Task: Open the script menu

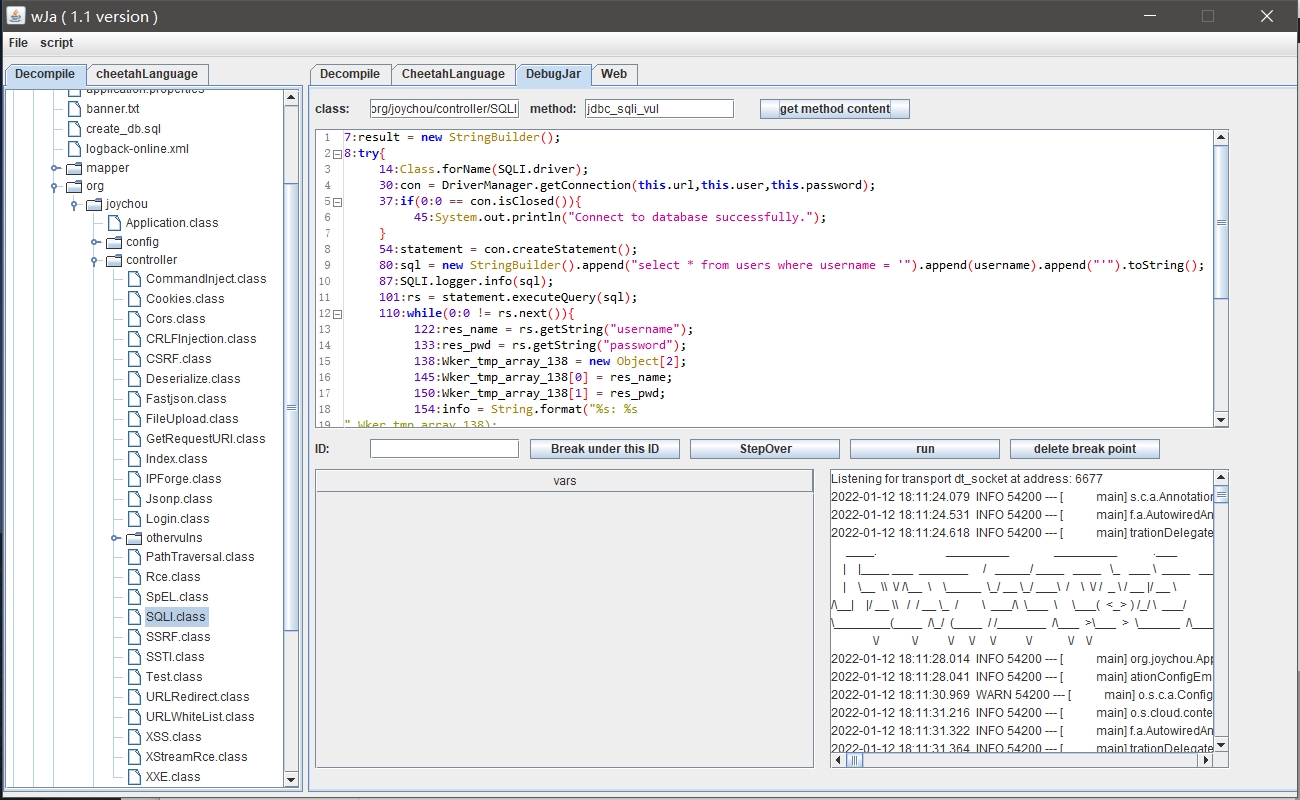Action: pyautogui.click(x=57, y=43)
